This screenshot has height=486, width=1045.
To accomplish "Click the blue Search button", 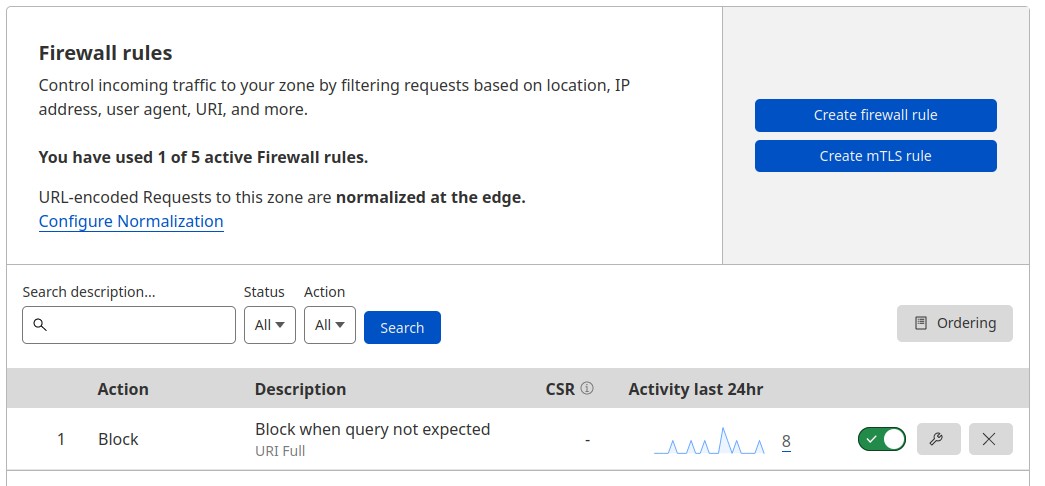I will (402, 327).
